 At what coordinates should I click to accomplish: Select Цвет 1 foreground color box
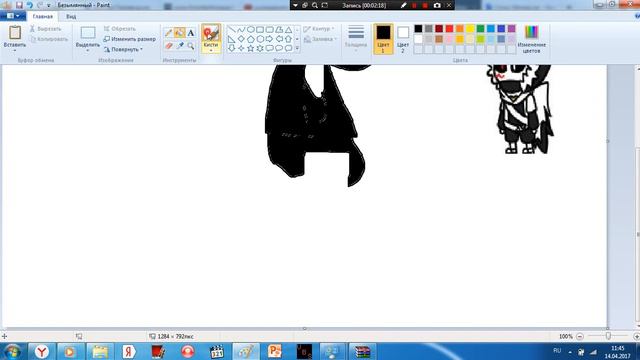pyautogui.click(x=383, y=39)
